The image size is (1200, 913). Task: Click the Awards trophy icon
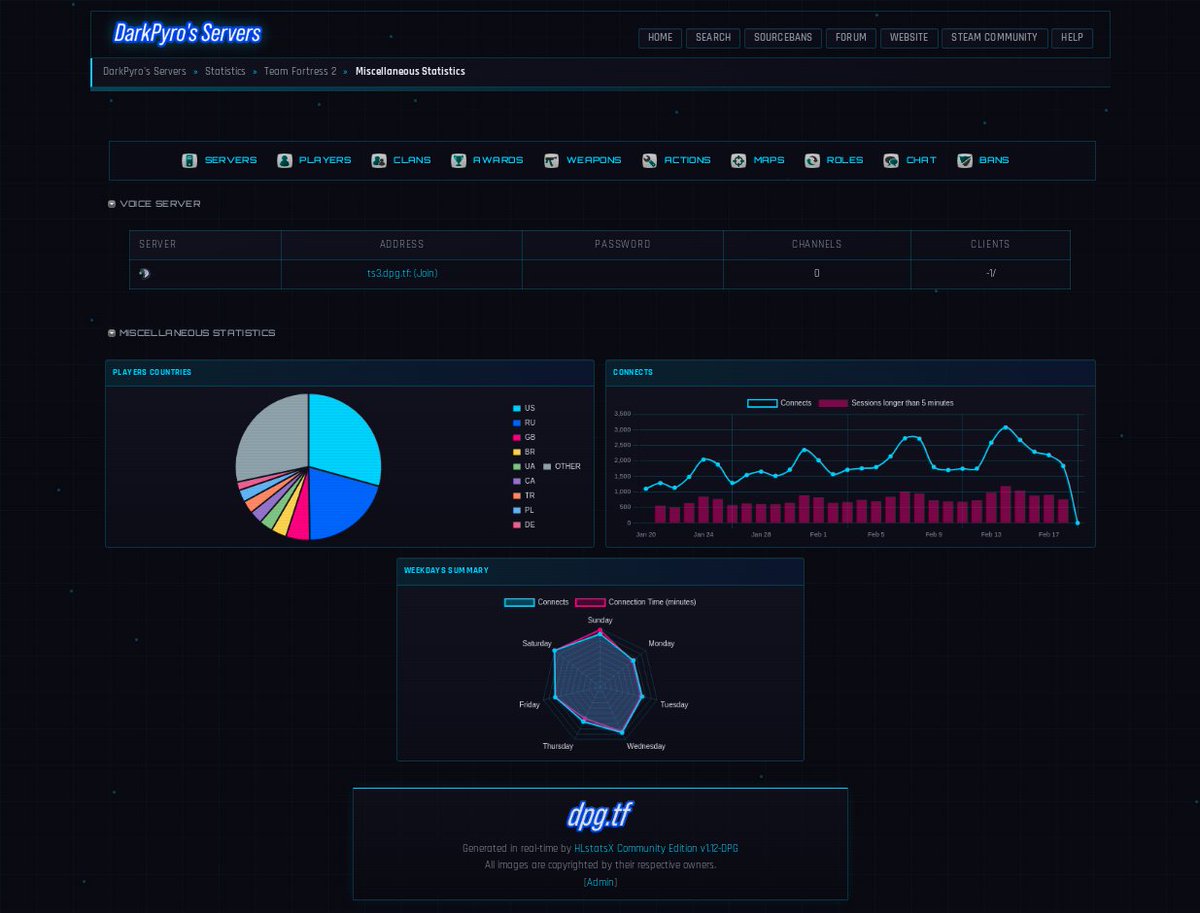(x=458, y=160)
